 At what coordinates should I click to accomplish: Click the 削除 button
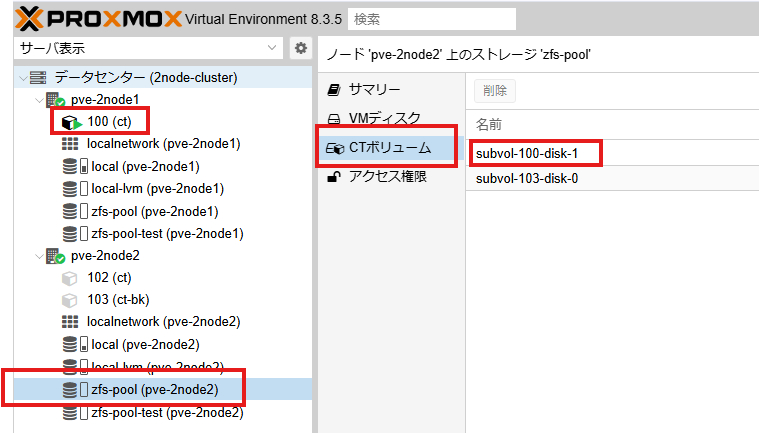pyautogui.click(x=495, y=90)
